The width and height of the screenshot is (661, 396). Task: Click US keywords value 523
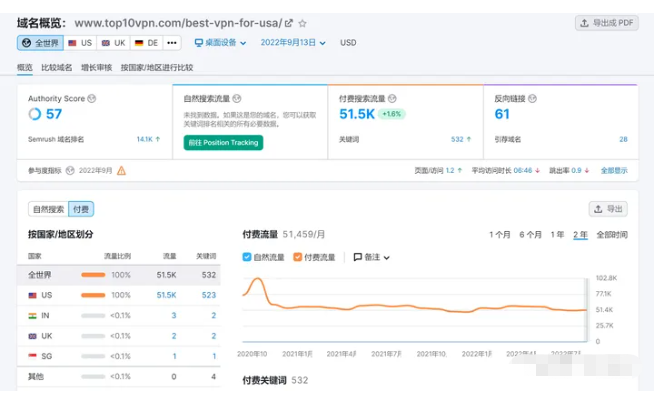coord(209,296)
